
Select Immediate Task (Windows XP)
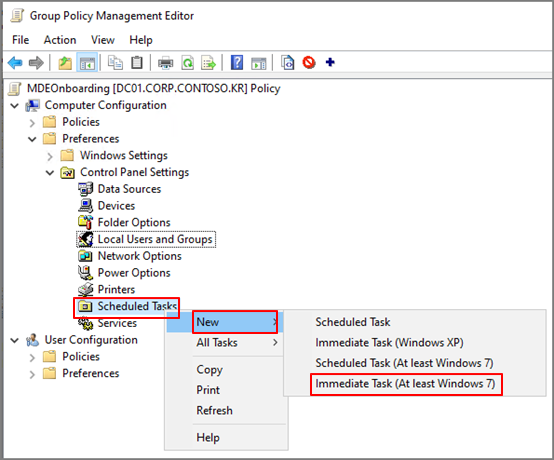pos(415,342)
